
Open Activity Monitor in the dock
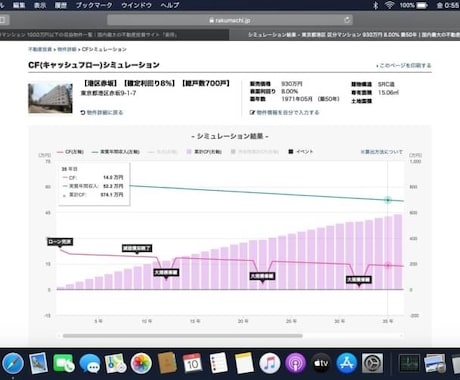click(x=410, y=363)
